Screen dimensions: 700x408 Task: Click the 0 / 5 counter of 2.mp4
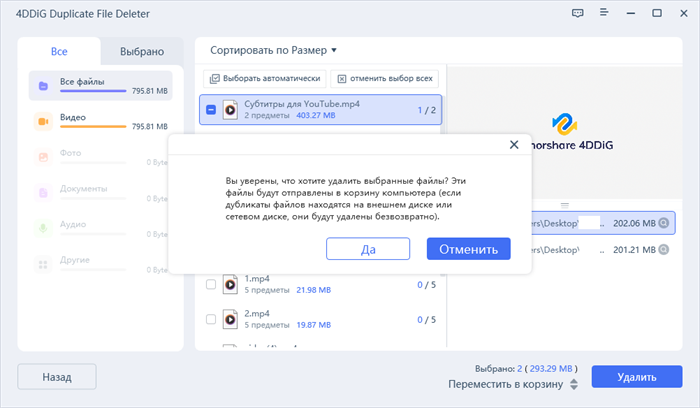point(426,320)
